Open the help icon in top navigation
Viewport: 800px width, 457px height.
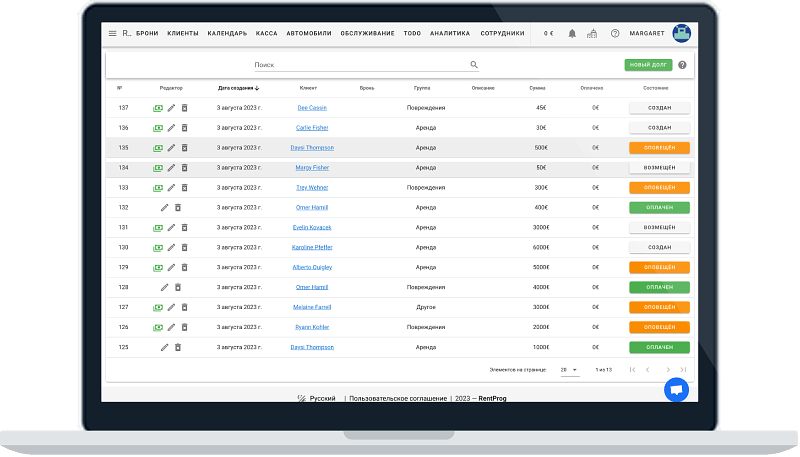[615, 33]
